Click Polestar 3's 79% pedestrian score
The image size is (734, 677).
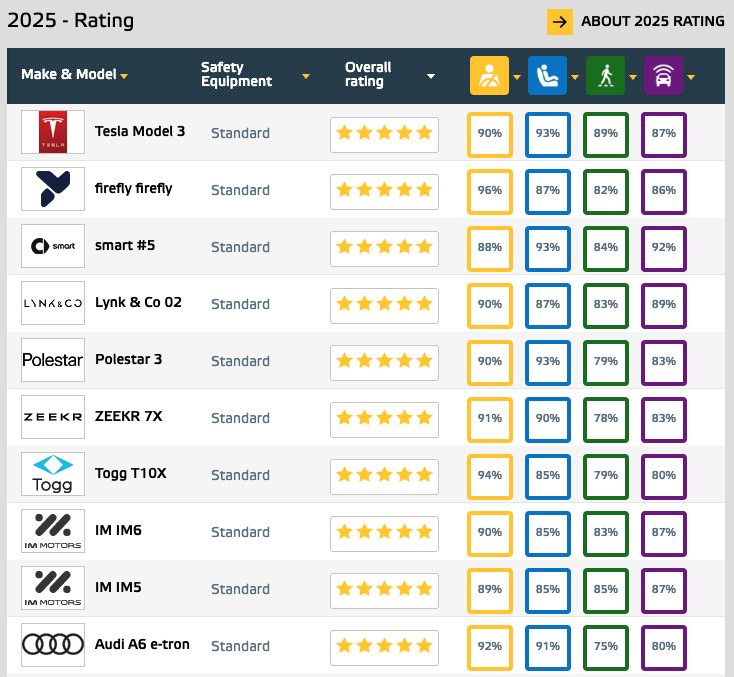[x=606, y=363]
